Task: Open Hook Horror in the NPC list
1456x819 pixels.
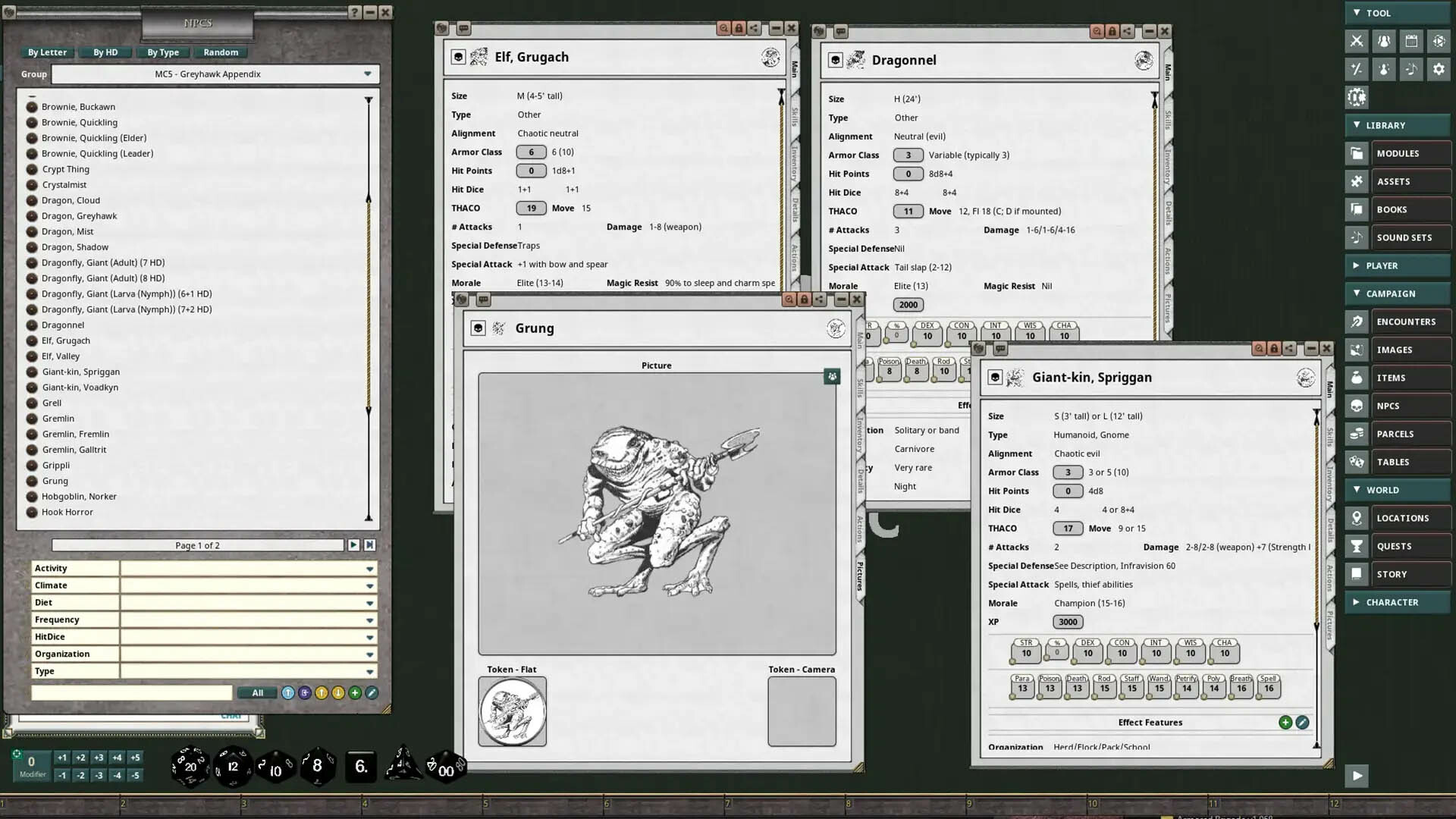Action: [x=67, y=512]
